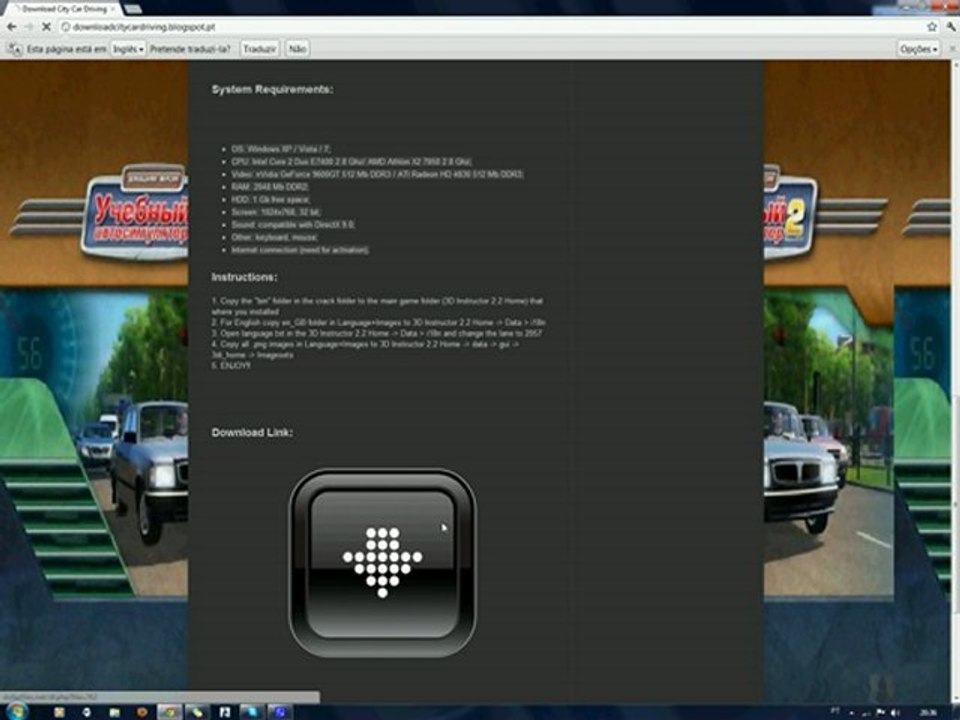Click the Instructions heading
960x720 pixels.
click(244, 277)
